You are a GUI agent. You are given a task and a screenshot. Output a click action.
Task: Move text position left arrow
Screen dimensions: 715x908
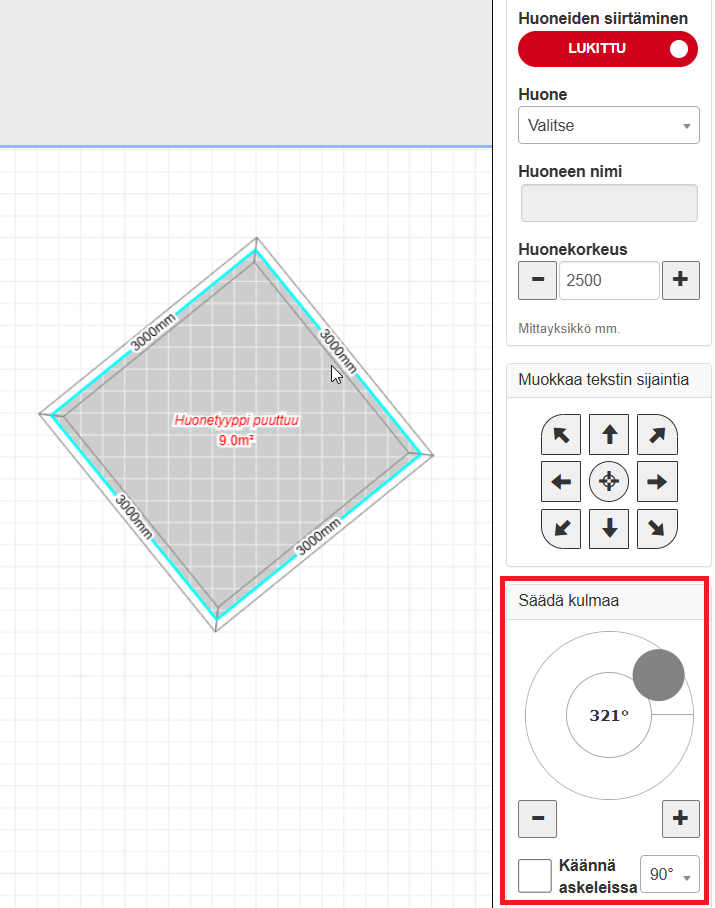(x=561, y=482)
